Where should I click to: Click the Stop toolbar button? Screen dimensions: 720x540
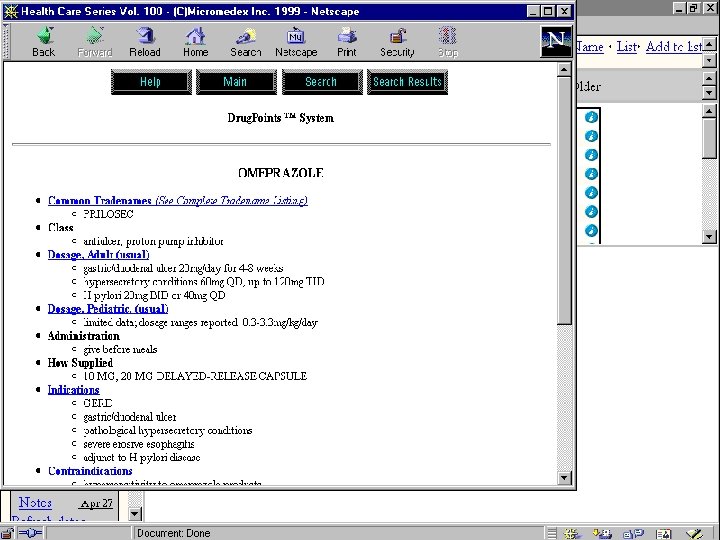(448, 42)
